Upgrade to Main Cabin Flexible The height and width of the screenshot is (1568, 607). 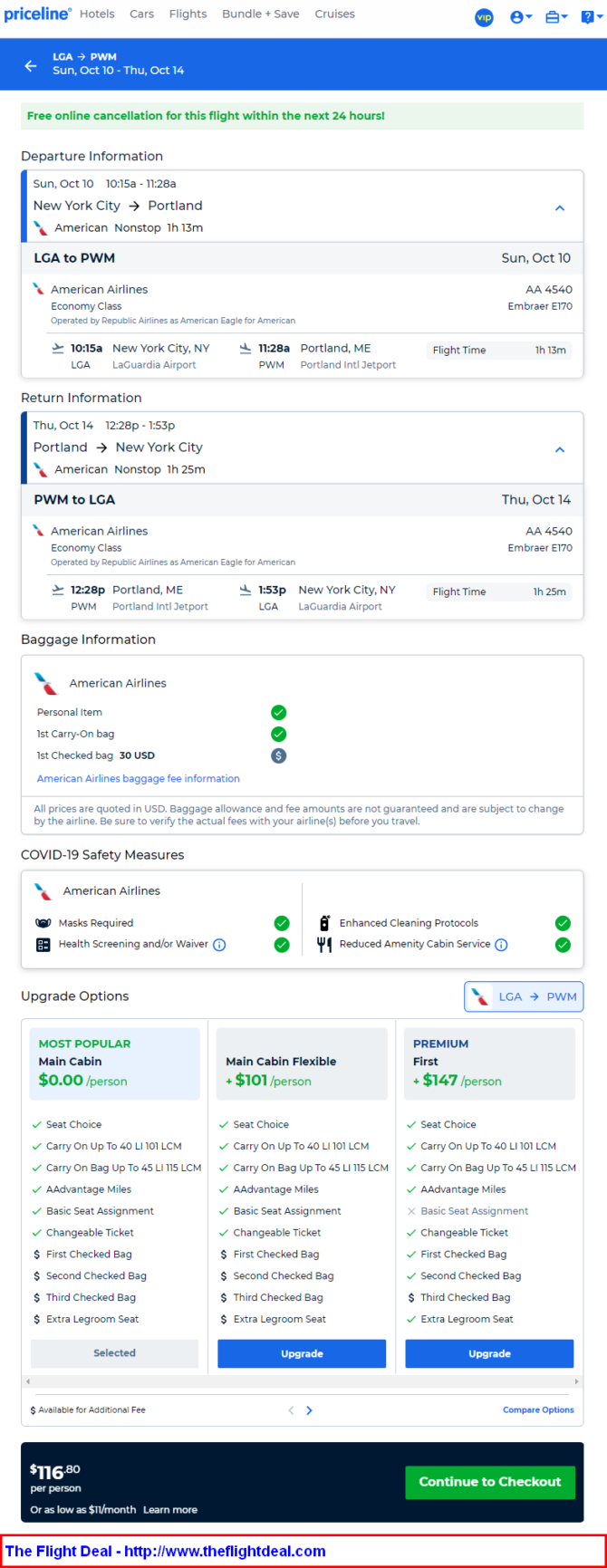(302, 1353)
